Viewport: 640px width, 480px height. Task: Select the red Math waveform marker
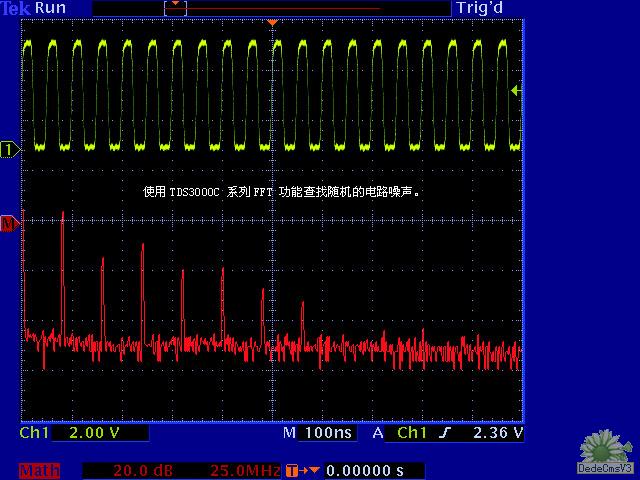point(10,224)
